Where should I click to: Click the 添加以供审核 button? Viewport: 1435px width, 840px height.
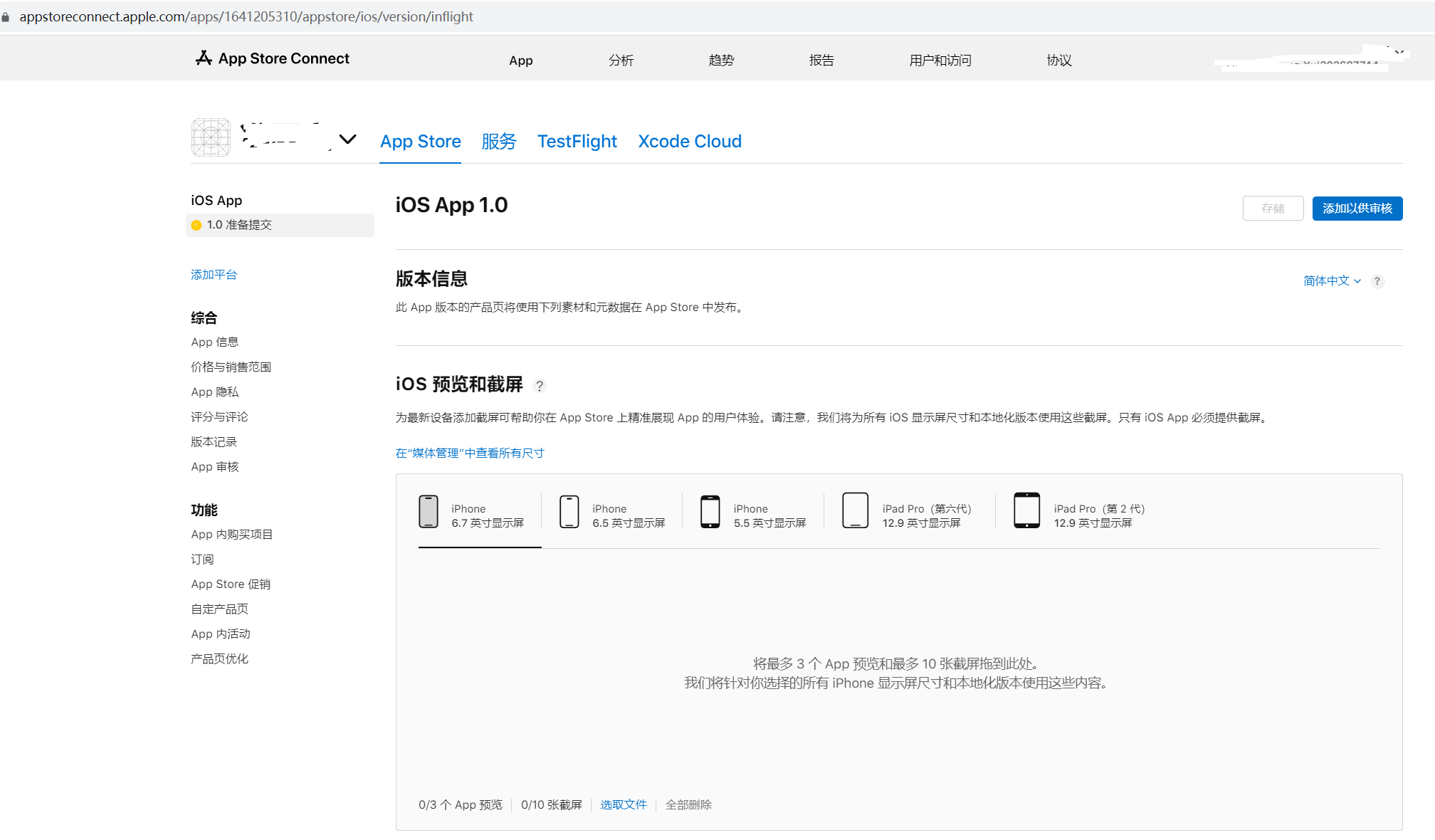pos(1357,209)
